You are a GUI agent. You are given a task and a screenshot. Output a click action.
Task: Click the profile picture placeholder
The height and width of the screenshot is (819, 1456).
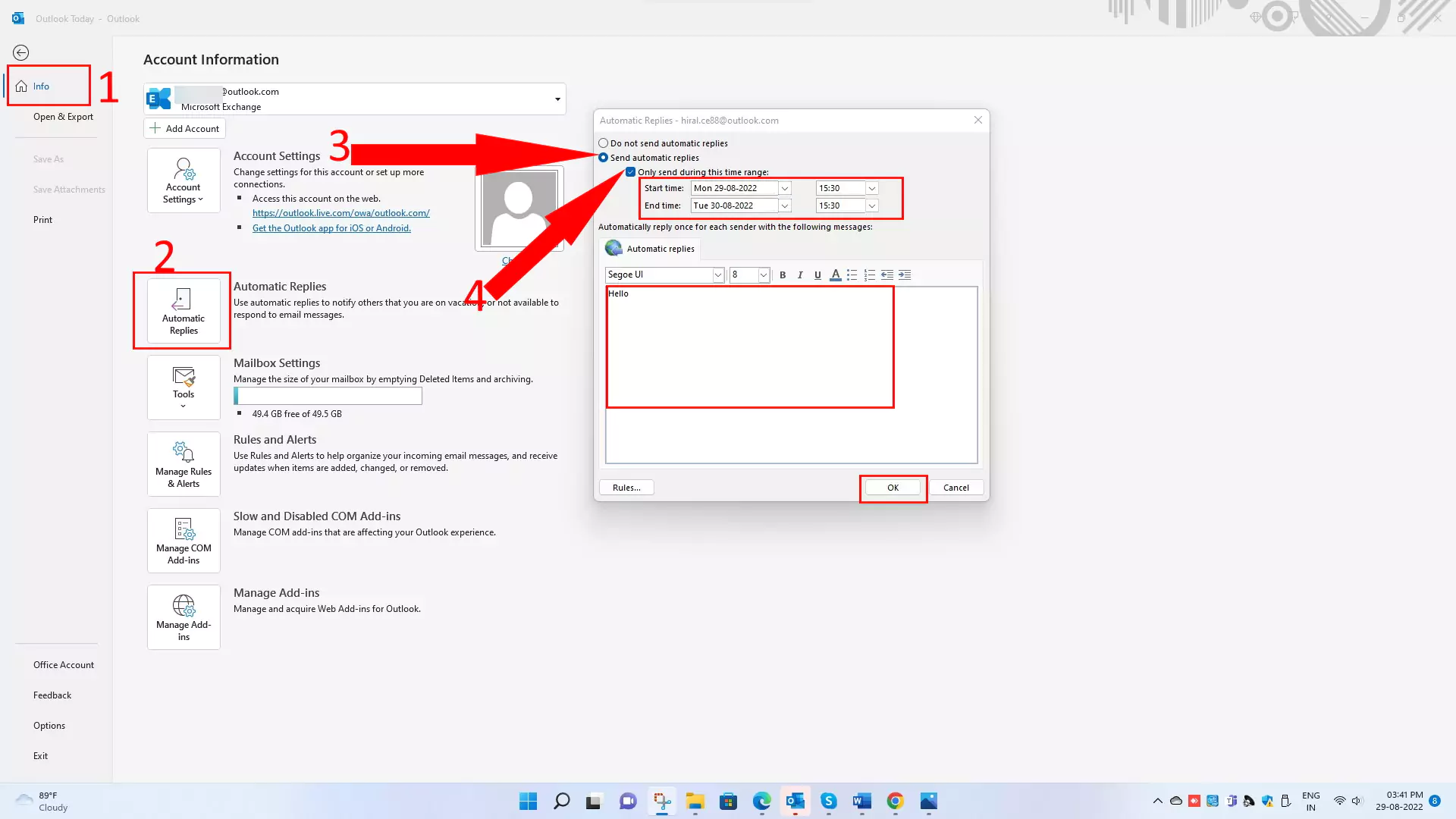519,208
